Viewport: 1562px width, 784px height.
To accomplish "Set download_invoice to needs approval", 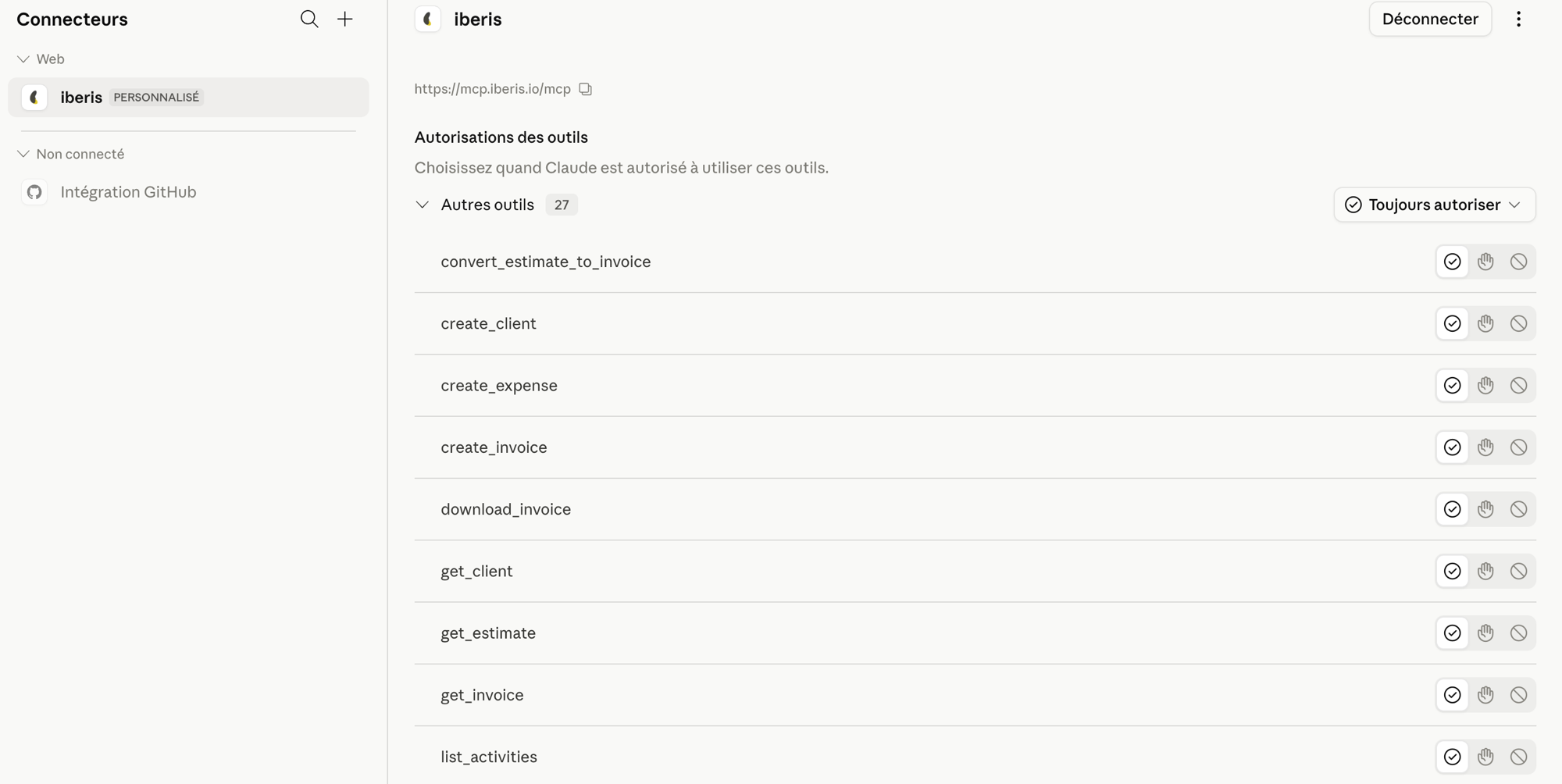I will tap(1485, 509).
